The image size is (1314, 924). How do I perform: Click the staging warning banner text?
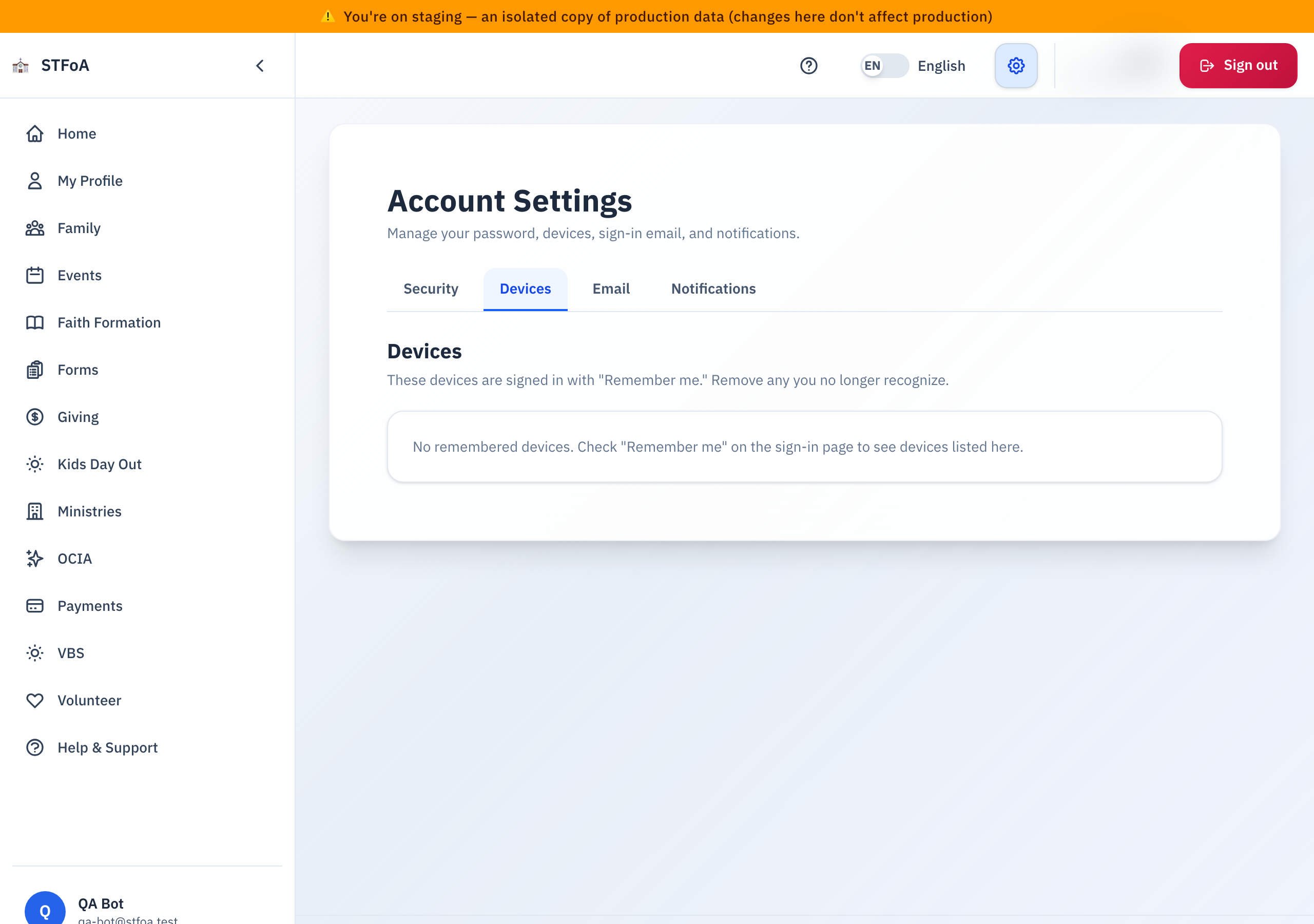667,16
